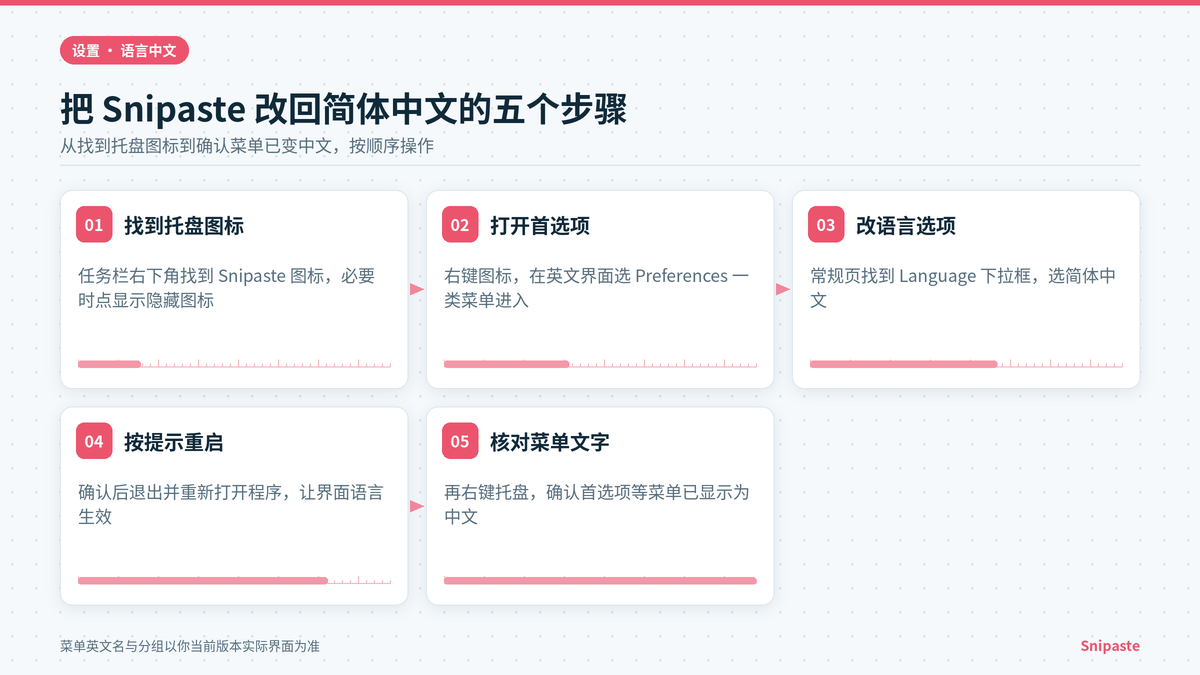This screenshot has width=1200, height=675.
Task: Click the Snipaste brand label in footer
Action: tap(1110, 646)
